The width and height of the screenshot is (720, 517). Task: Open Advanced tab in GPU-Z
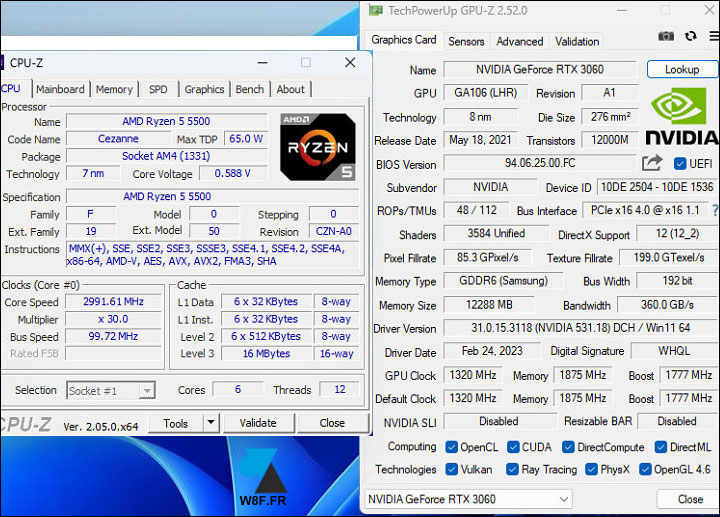coord(519,41)
